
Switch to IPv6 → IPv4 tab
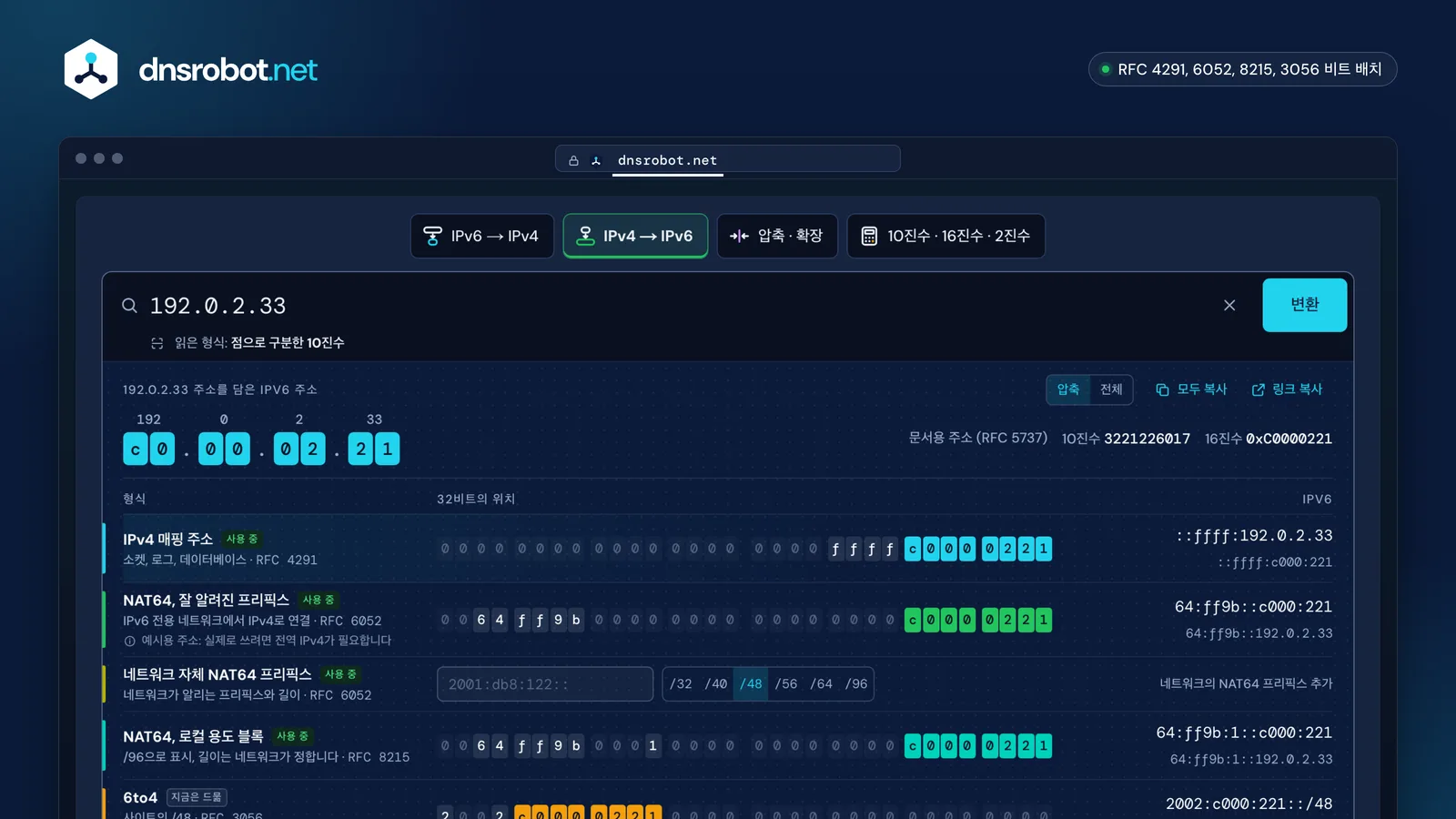(x=482, y=236)
